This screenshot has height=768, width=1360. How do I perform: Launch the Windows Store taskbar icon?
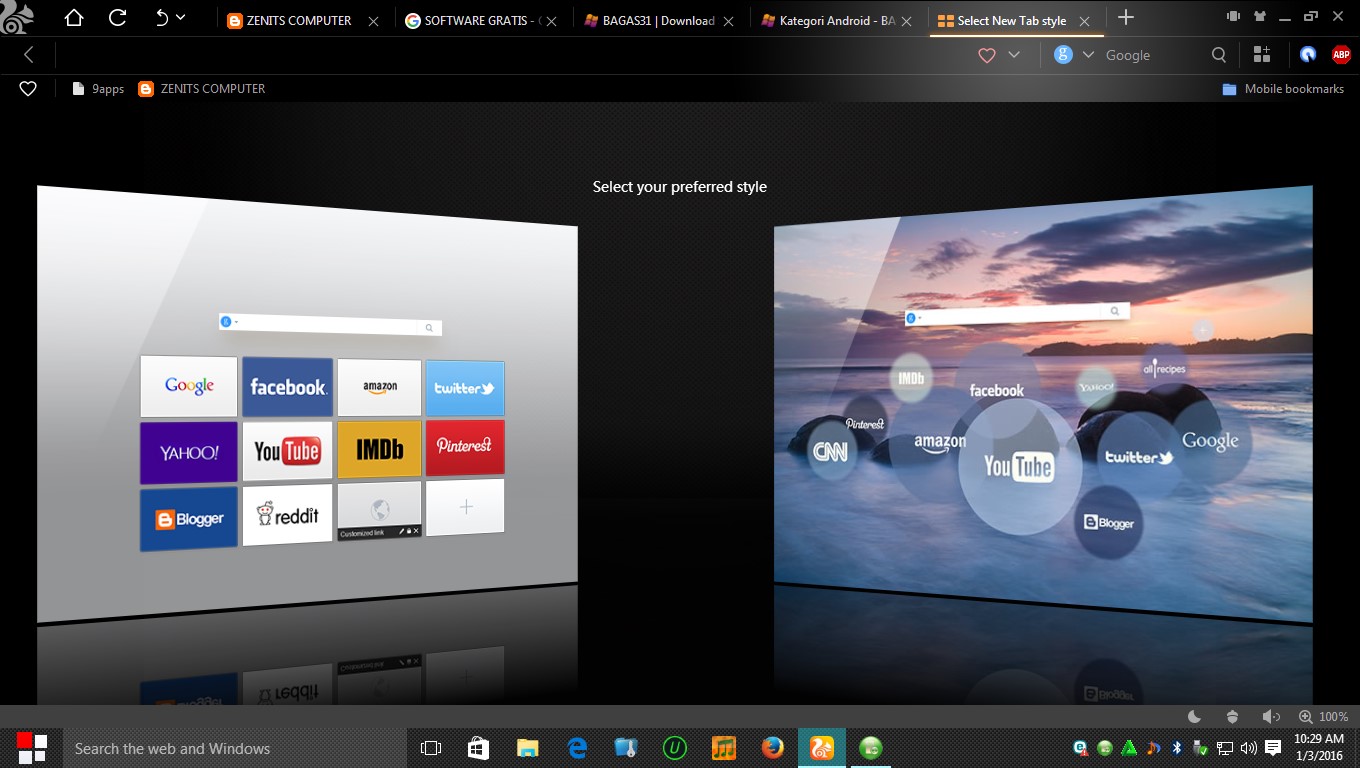coord(478,748)
